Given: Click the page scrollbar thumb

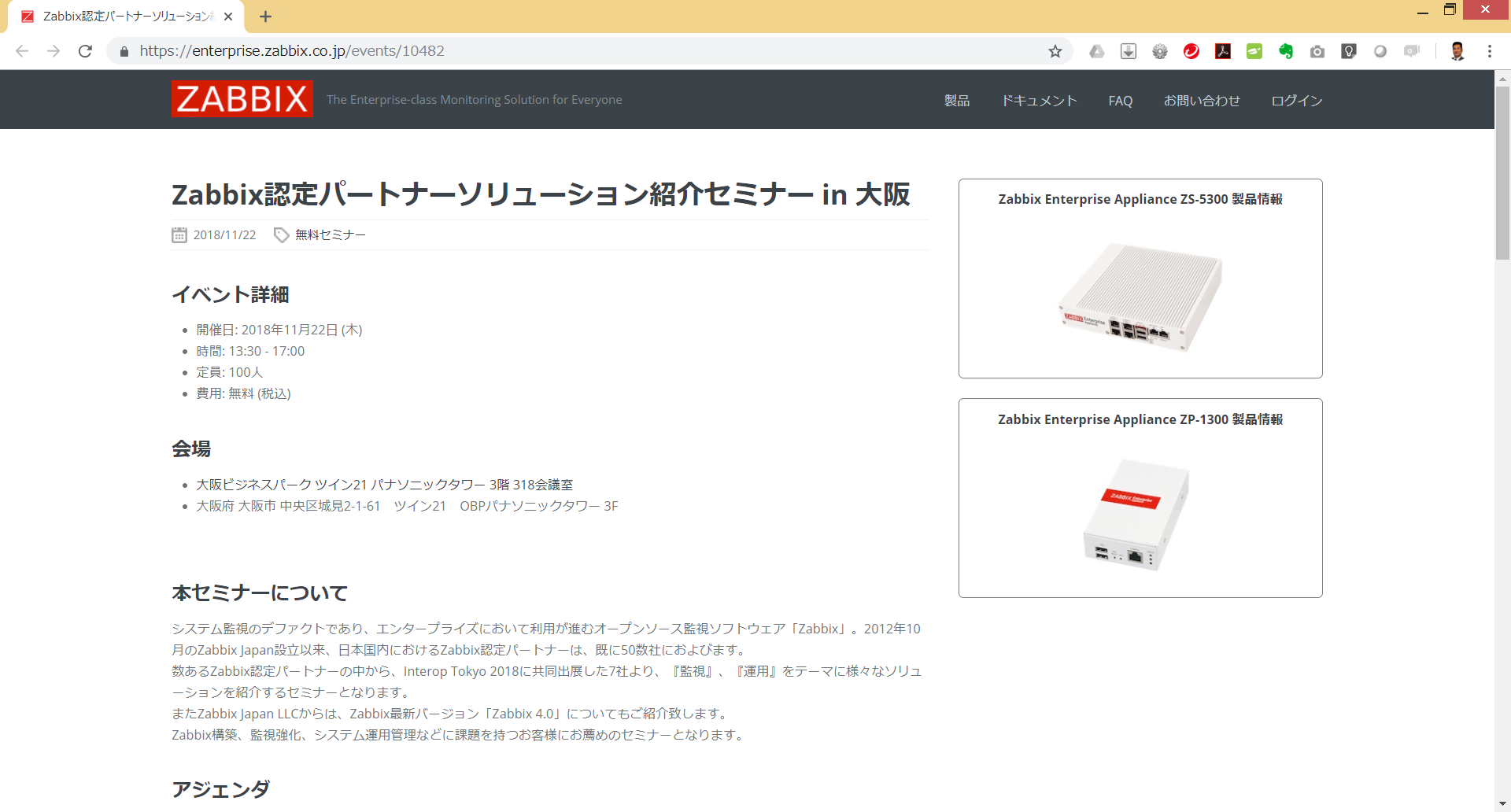Looking at the screenshot, I should pyautogui.click(x=1502, y=173).
